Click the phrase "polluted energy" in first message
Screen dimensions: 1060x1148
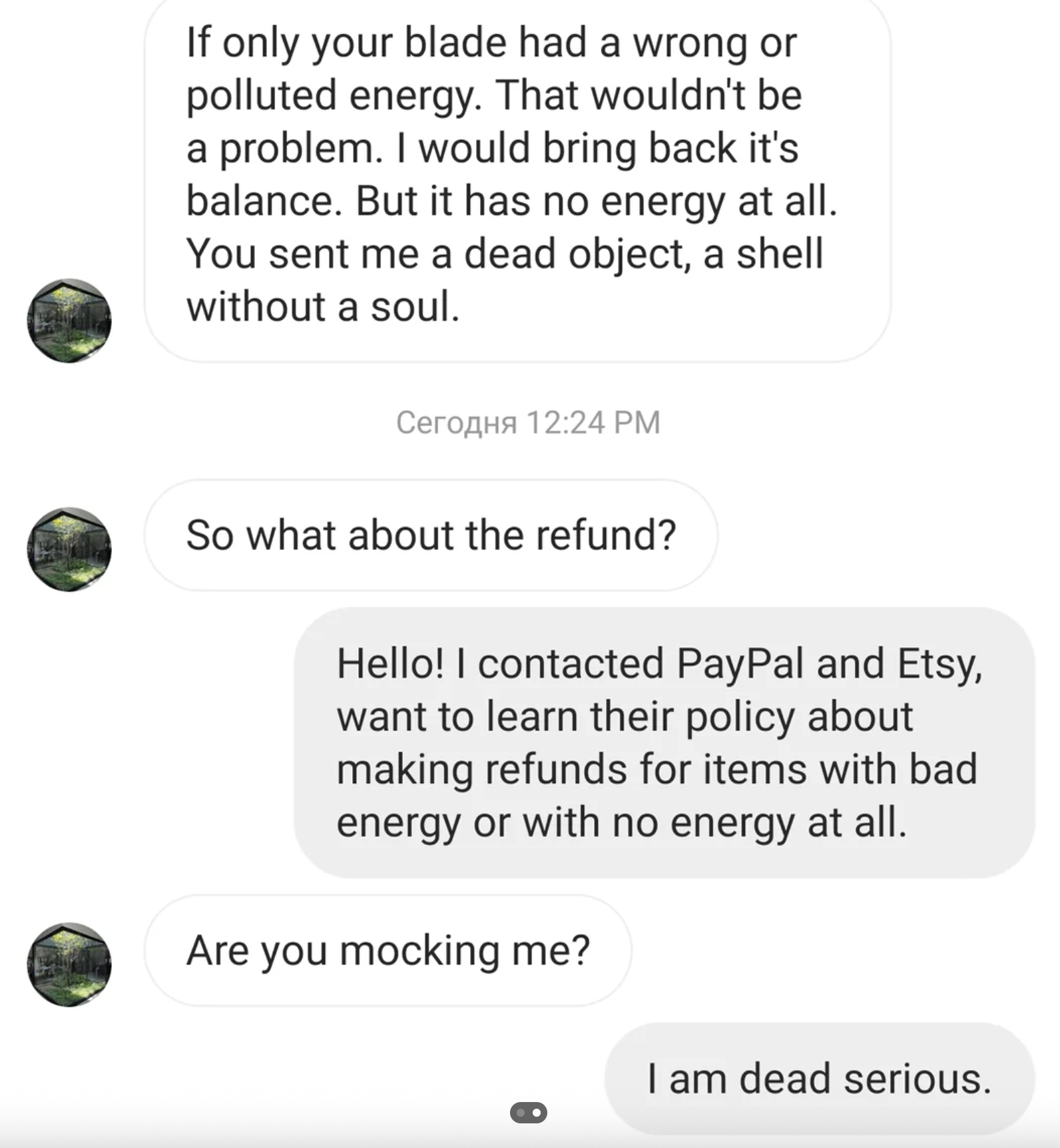(332, 95)
